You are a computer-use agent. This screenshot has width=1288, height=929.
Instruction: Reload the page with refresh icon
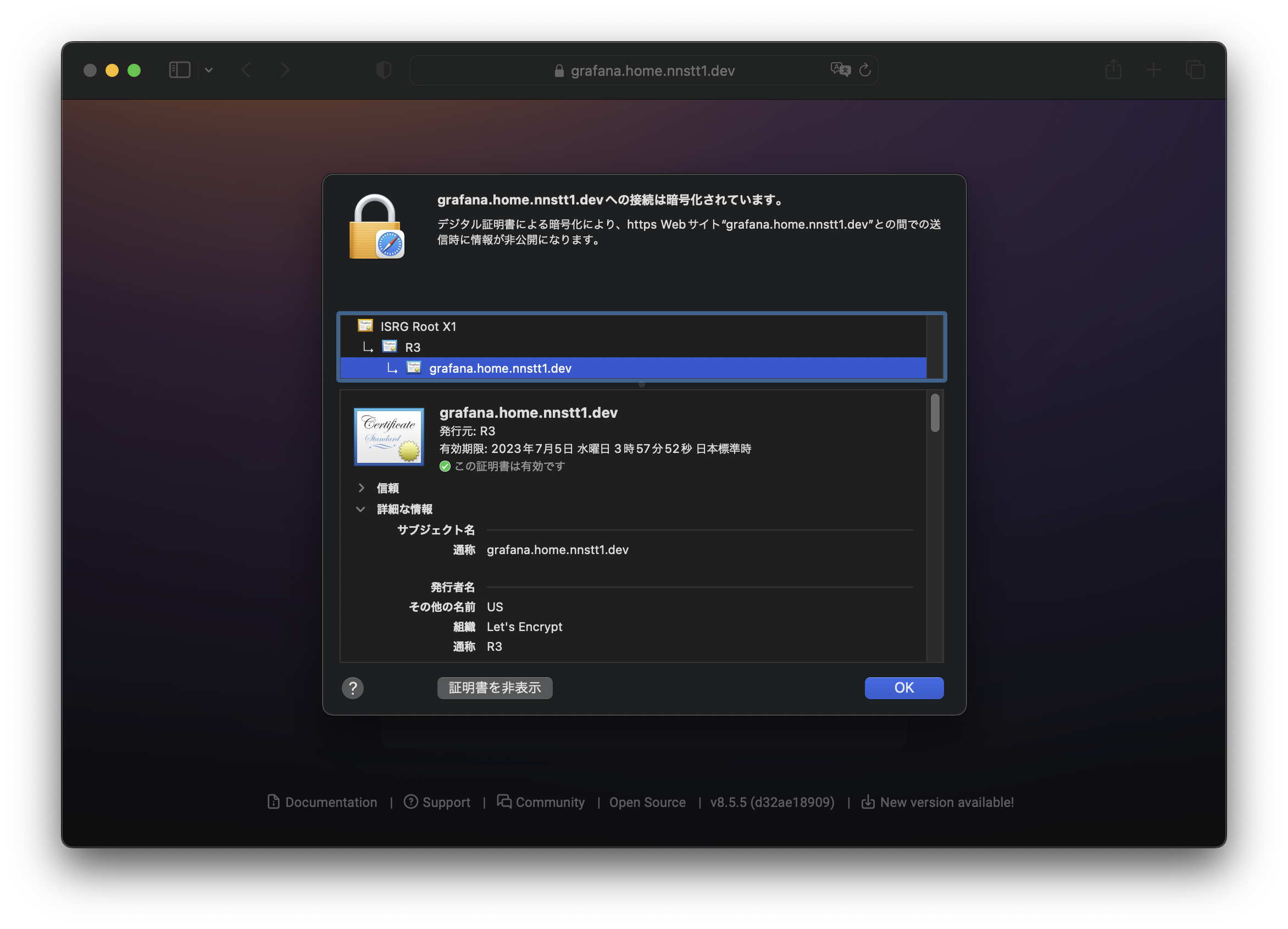(865, 70)
